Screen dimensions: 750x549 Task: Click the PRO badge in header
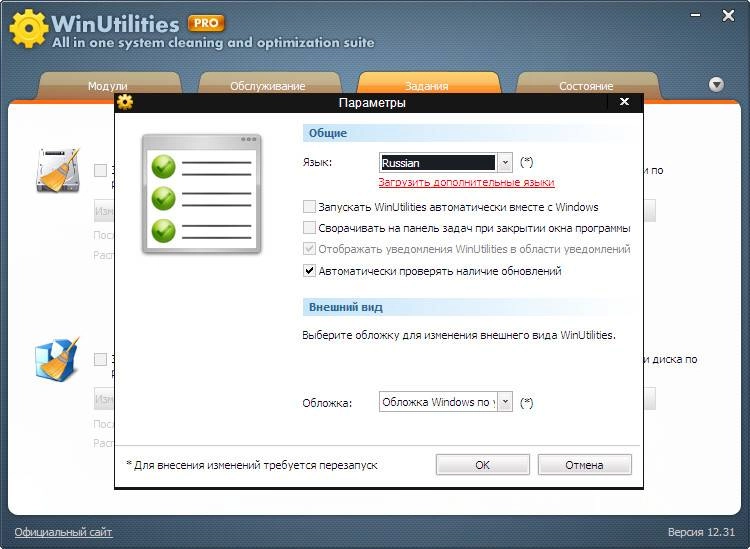tap(206, 23)
